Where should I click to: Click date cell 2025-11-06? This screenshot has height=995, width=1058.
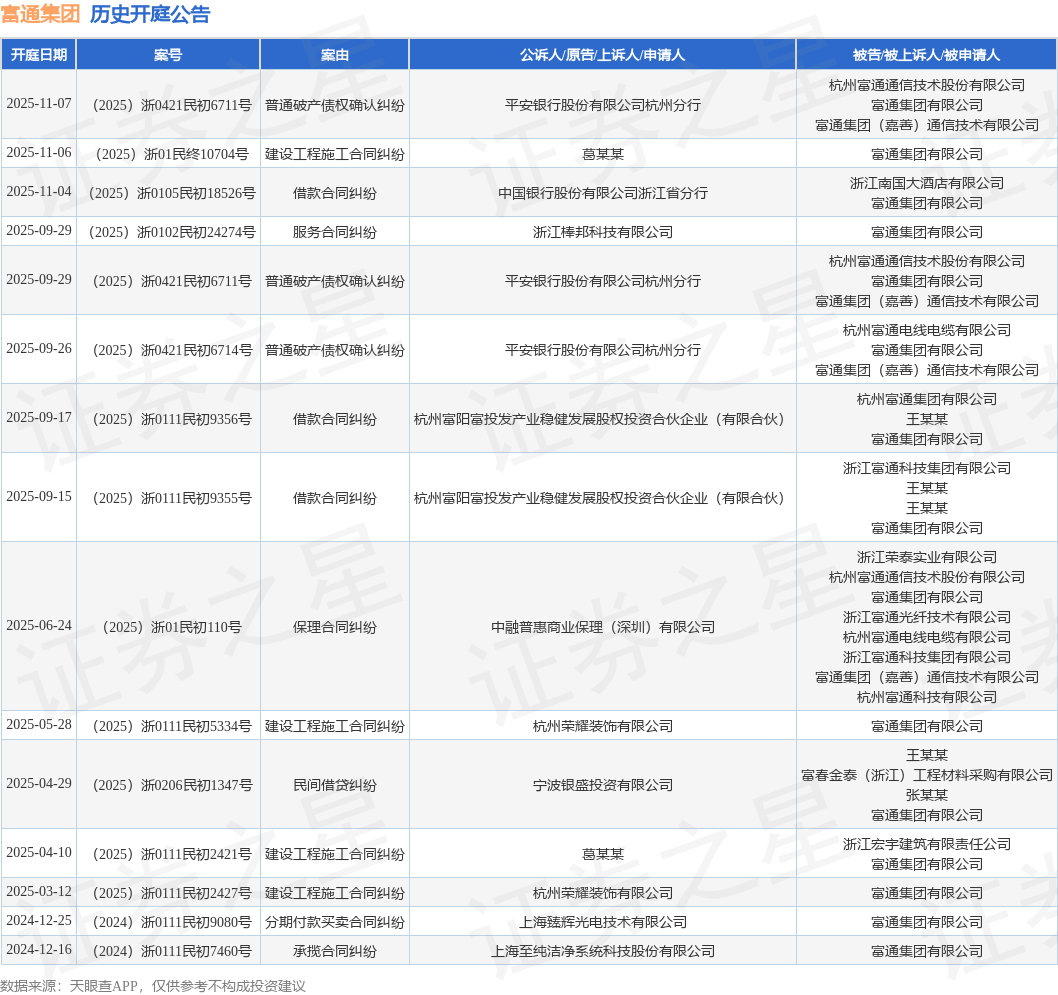pyautogui.click(x=38, y=153)
